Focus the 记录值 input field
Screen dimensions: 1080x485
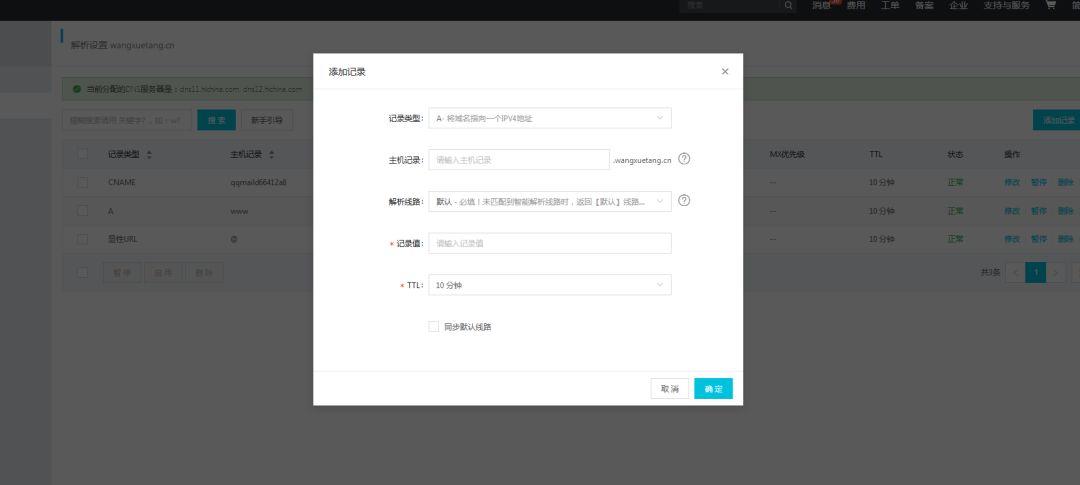550,243
